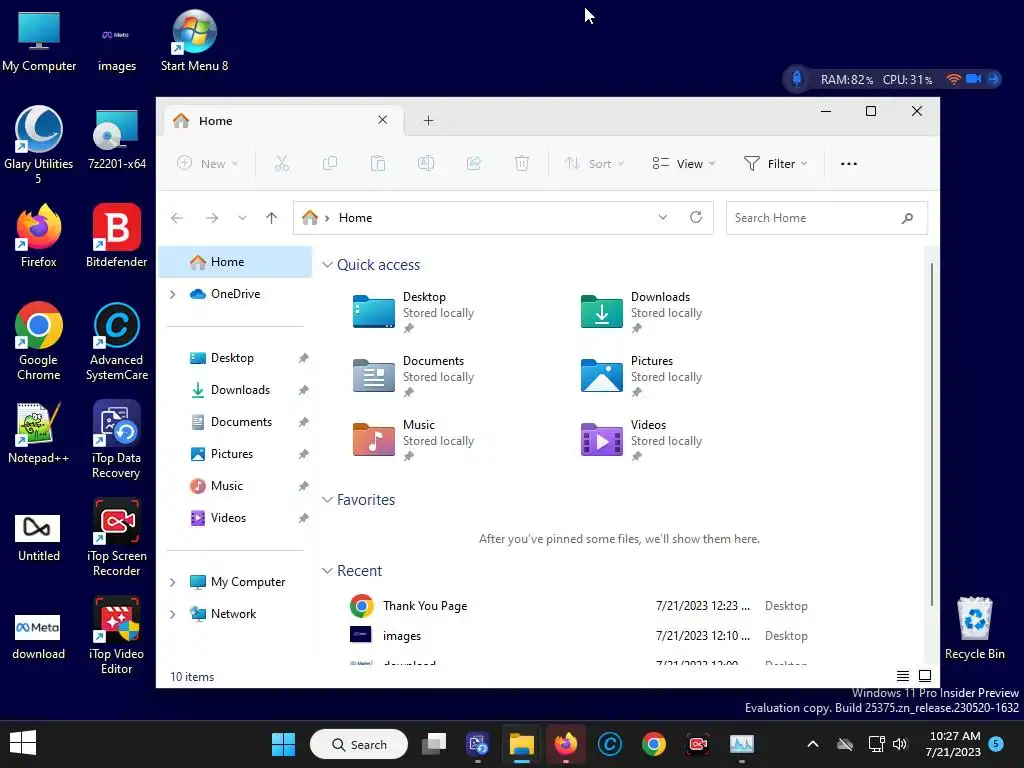Click the Paste clipboard icon in toolbar
Viewport: 1024px width, 768px height.
377,163
